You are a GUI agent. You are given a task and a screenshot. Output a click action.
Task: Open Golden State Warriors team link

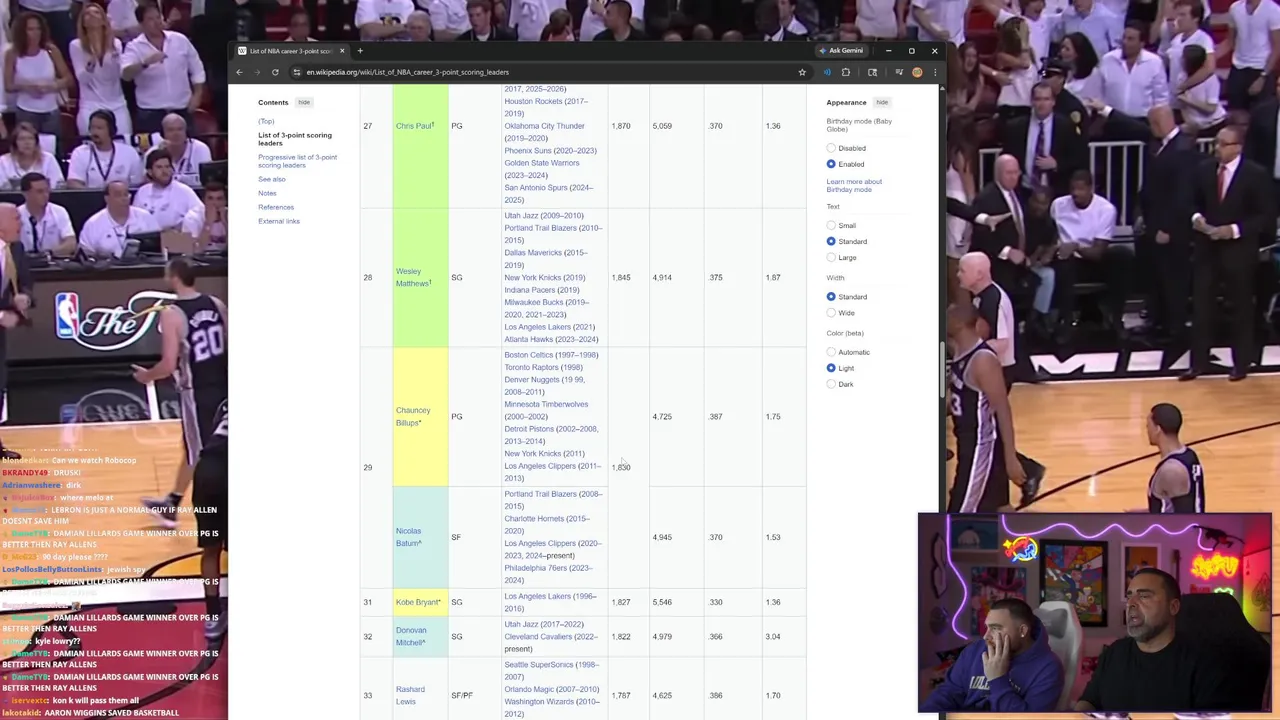tap(541, 163)
